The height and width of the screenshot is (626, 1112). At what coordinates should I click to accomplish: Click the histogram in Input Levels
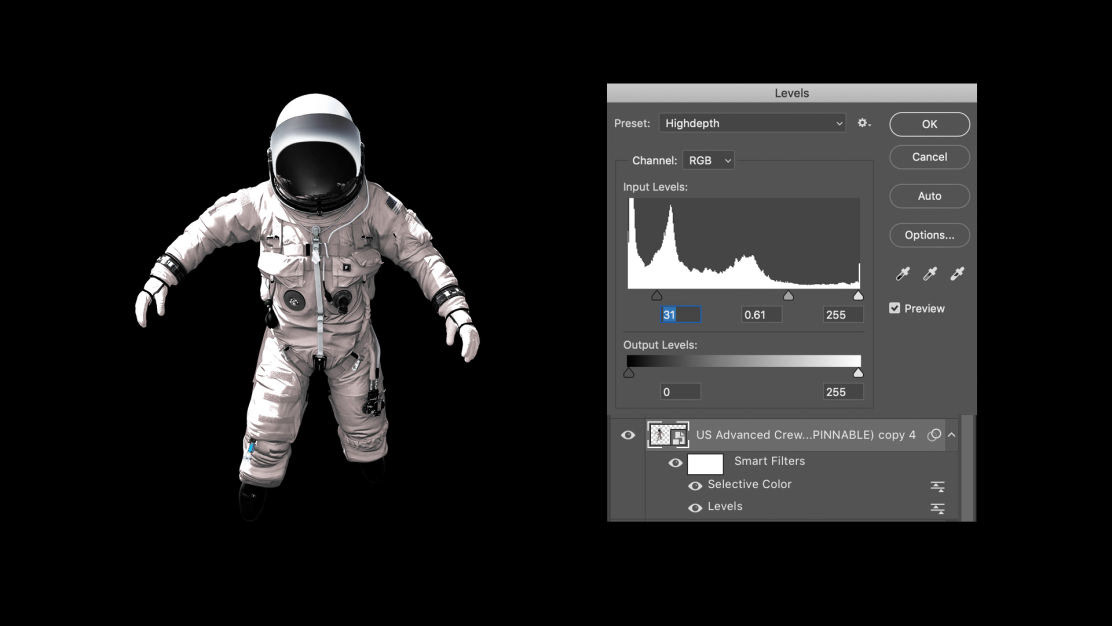(x=744, y=243)
